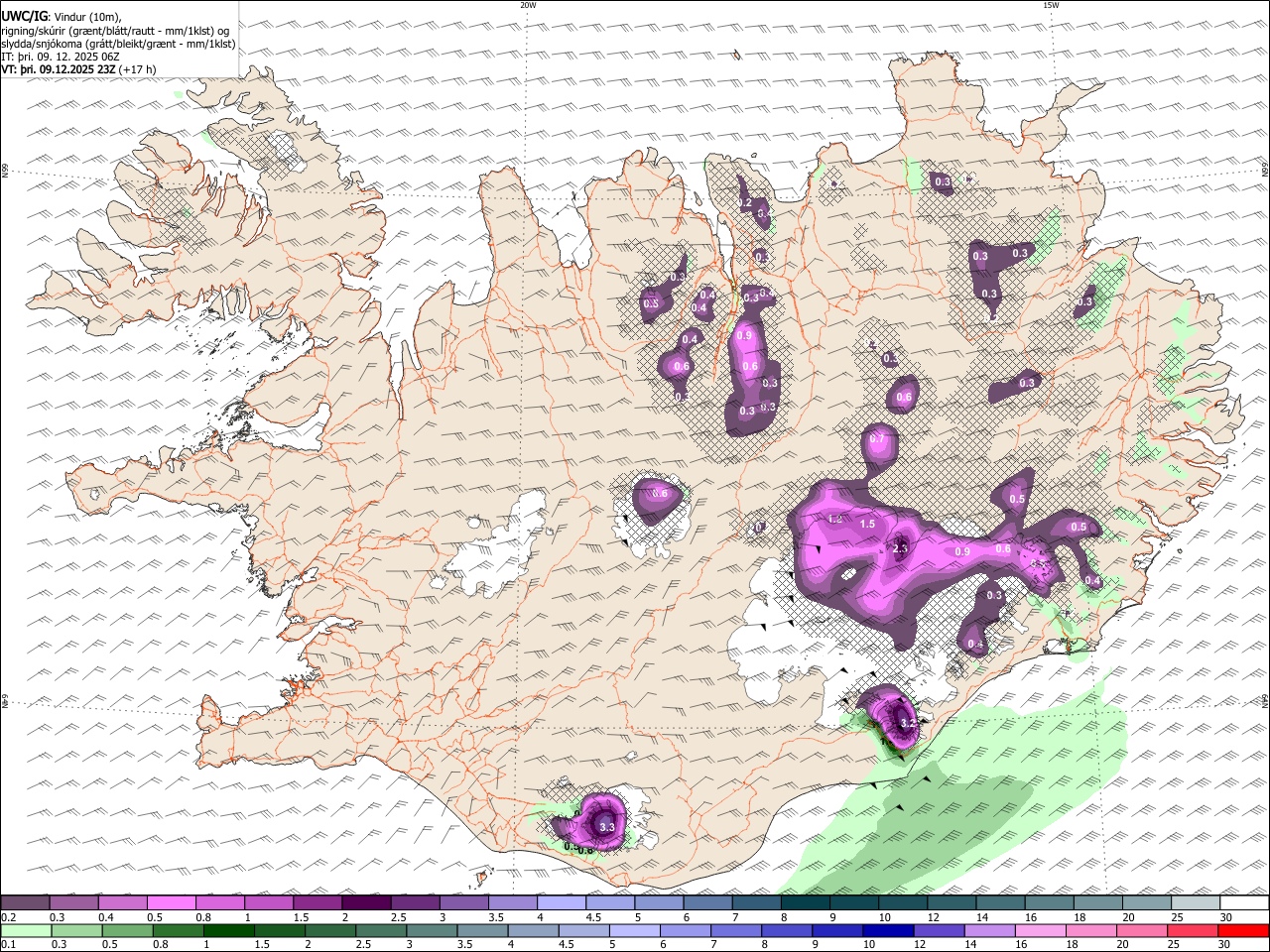Click the '3.2' precipitation value on the map
Image resolution: width=1270 pixels, height=952 pixels.
click(907, 724)
